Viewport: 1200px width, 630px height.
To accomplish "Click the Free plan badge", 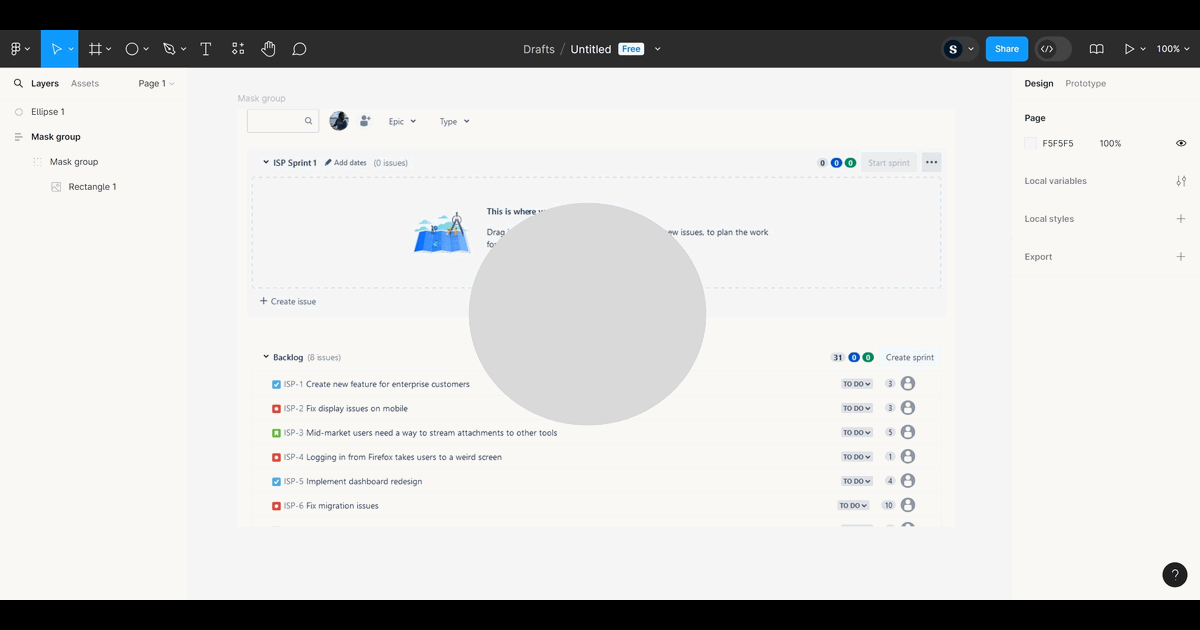I will (631, 49).
